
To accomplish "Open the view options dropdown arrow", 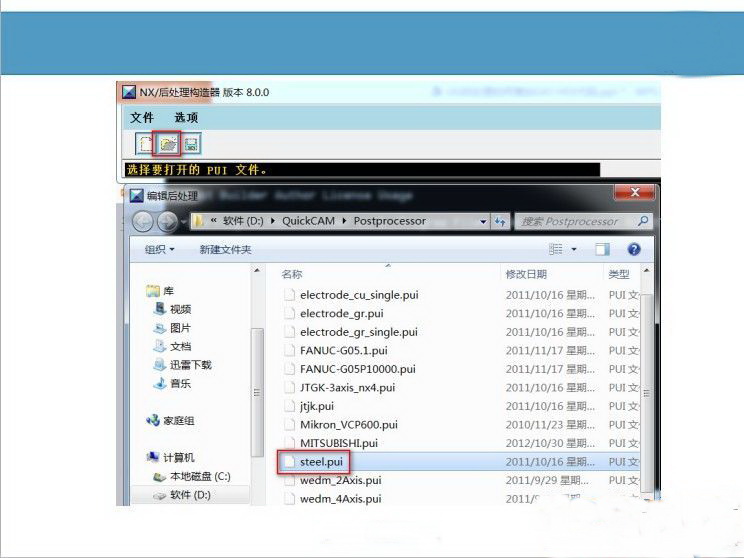I will point(574,249).
